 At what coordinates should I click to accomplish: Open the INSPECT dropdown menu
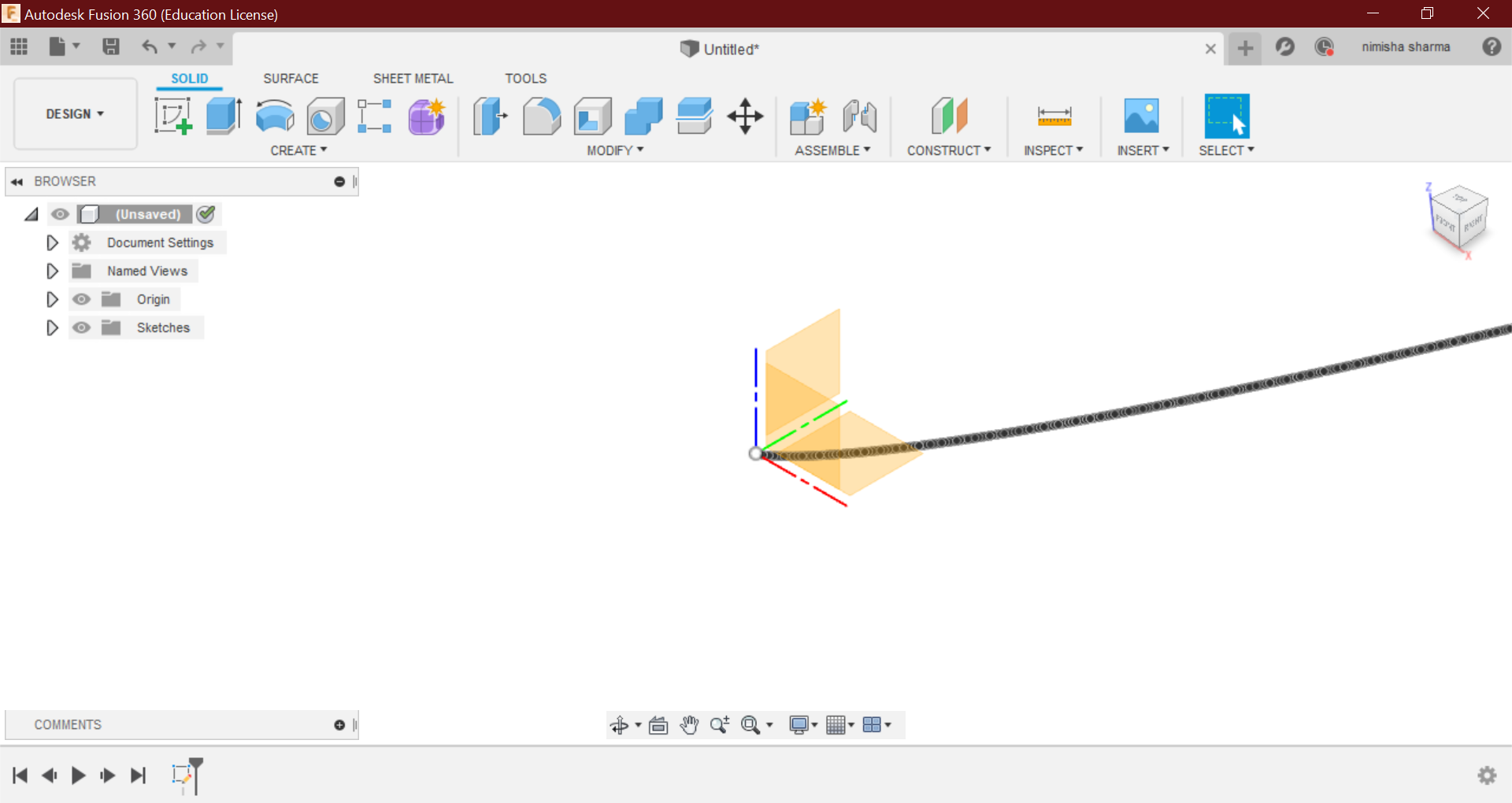pos(1054,150)
